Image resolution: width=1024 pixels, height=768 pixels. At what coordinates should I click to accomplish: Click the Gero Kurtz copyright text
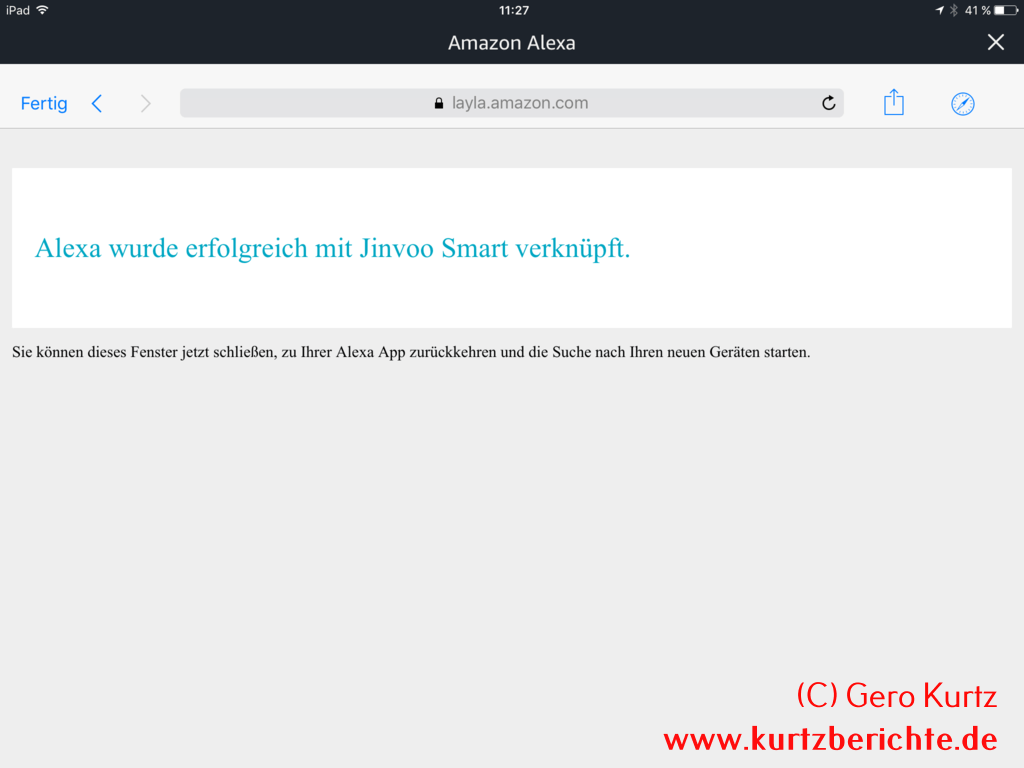pos(896,695)
